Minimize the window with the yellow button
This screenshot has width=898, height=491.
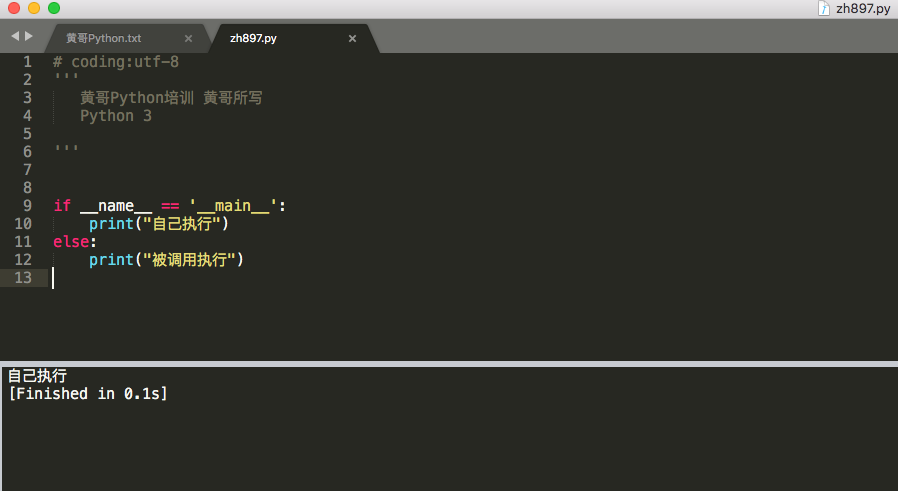(x=34, y=8)
